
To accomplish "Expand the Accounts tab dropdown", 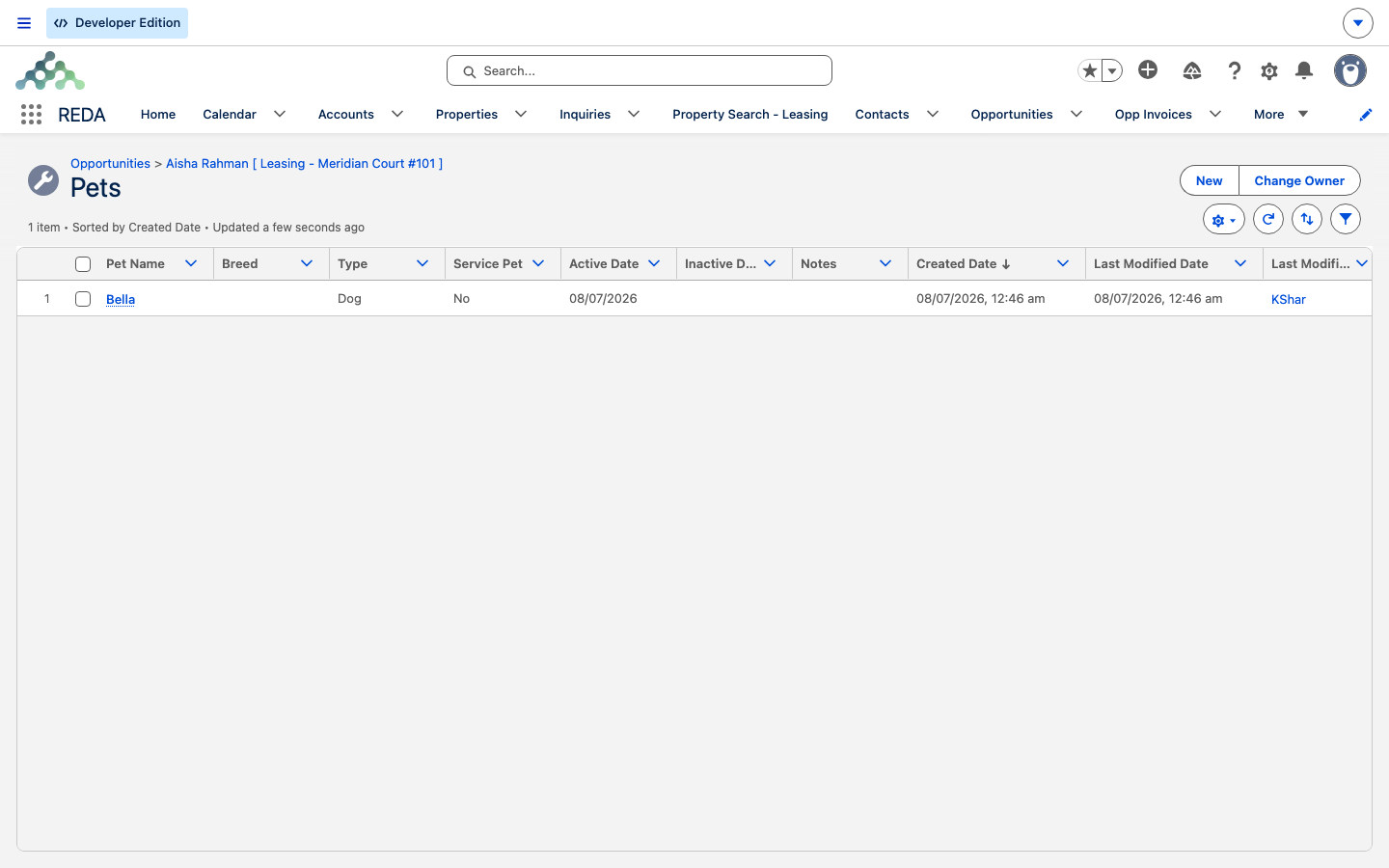I will point(397,114).
